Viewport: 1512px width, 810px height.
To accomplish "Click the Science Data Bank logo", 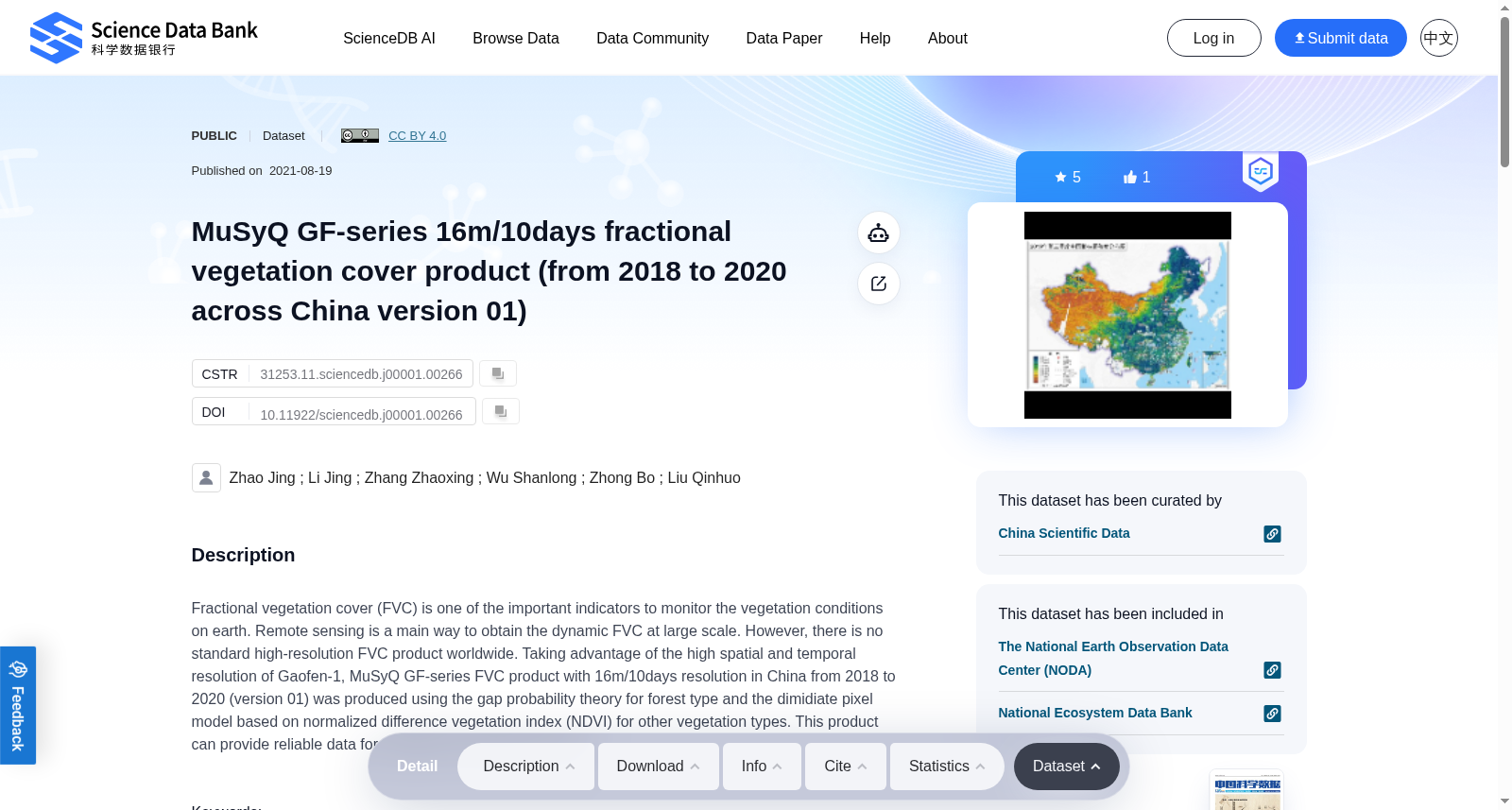I will [144, 38].
